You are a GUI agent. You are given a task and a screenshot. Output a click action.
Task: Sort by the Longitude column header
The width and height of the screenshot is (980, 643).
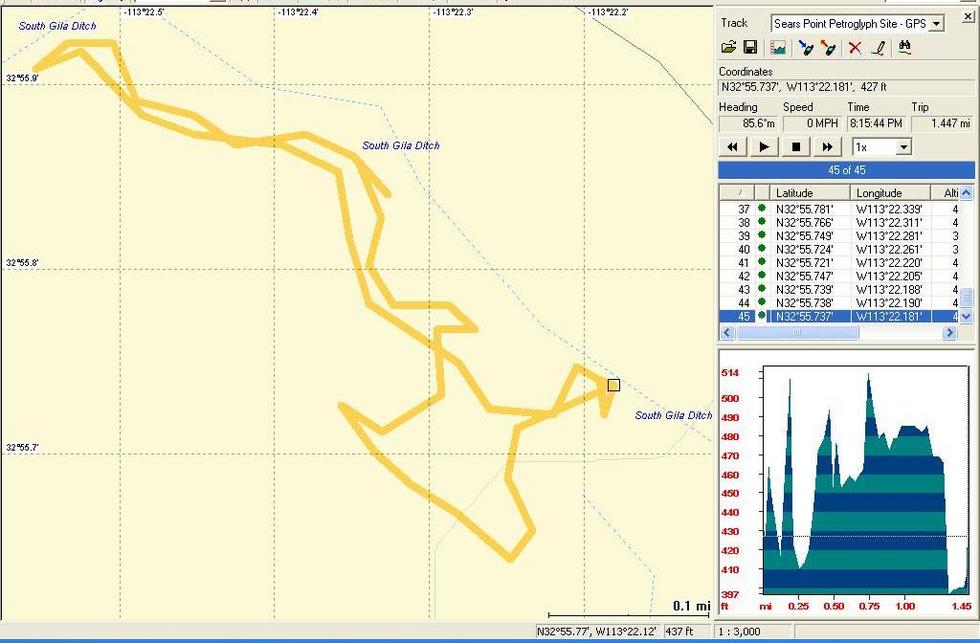click(890, 193)
